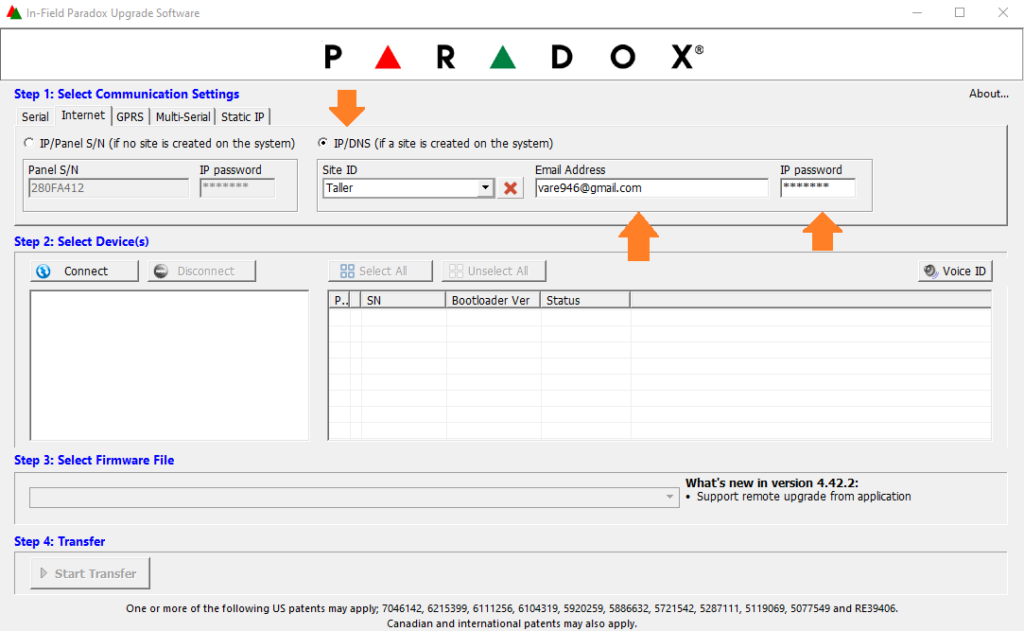Open the Voice ID button
Image resolution: width=1024 pixels, height=631 pixels.
pos(955,271)
